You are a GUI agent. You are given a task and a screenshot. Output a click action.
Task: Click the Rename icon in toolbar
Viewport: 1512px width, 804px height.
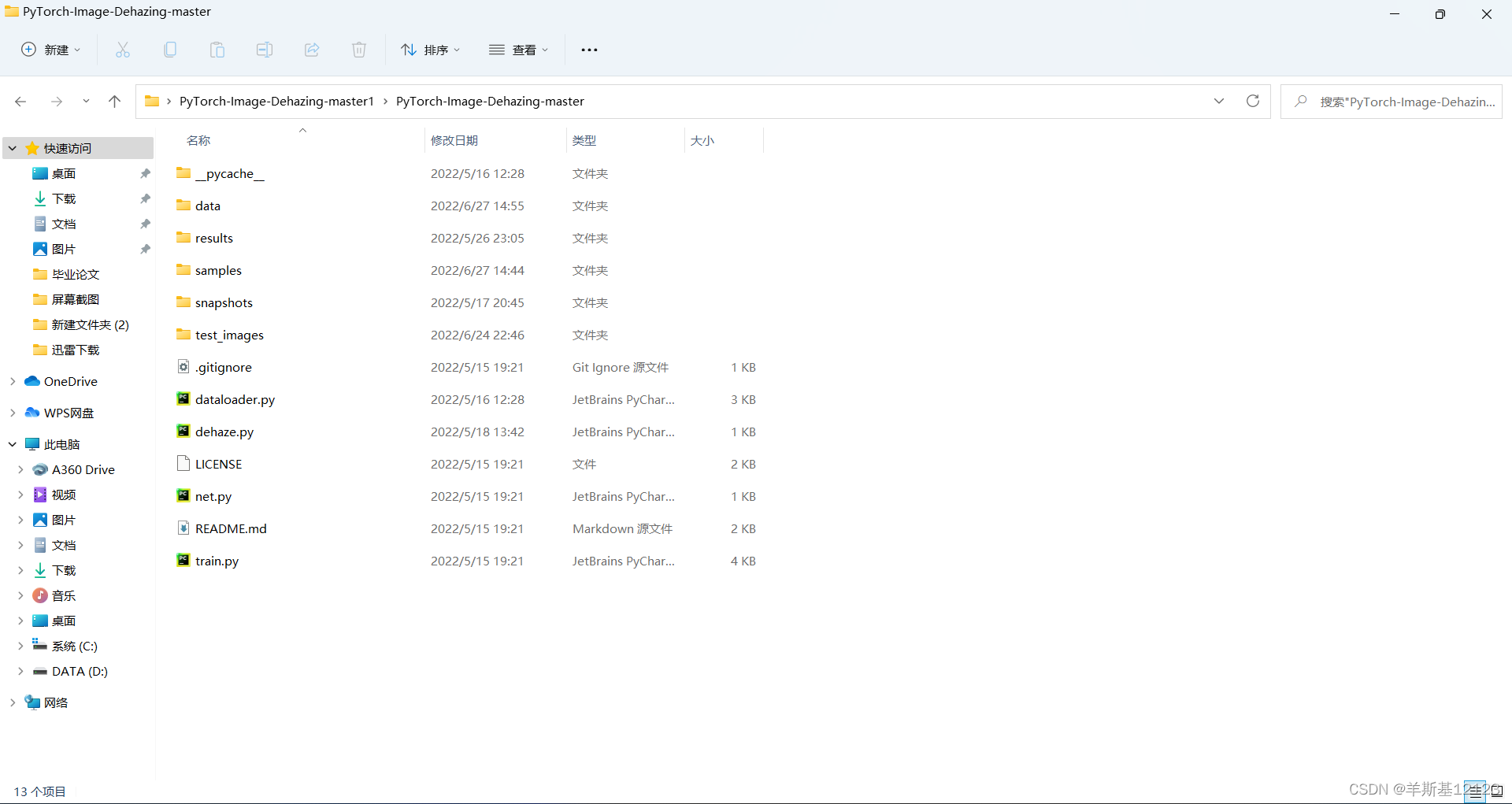point(265,50)
